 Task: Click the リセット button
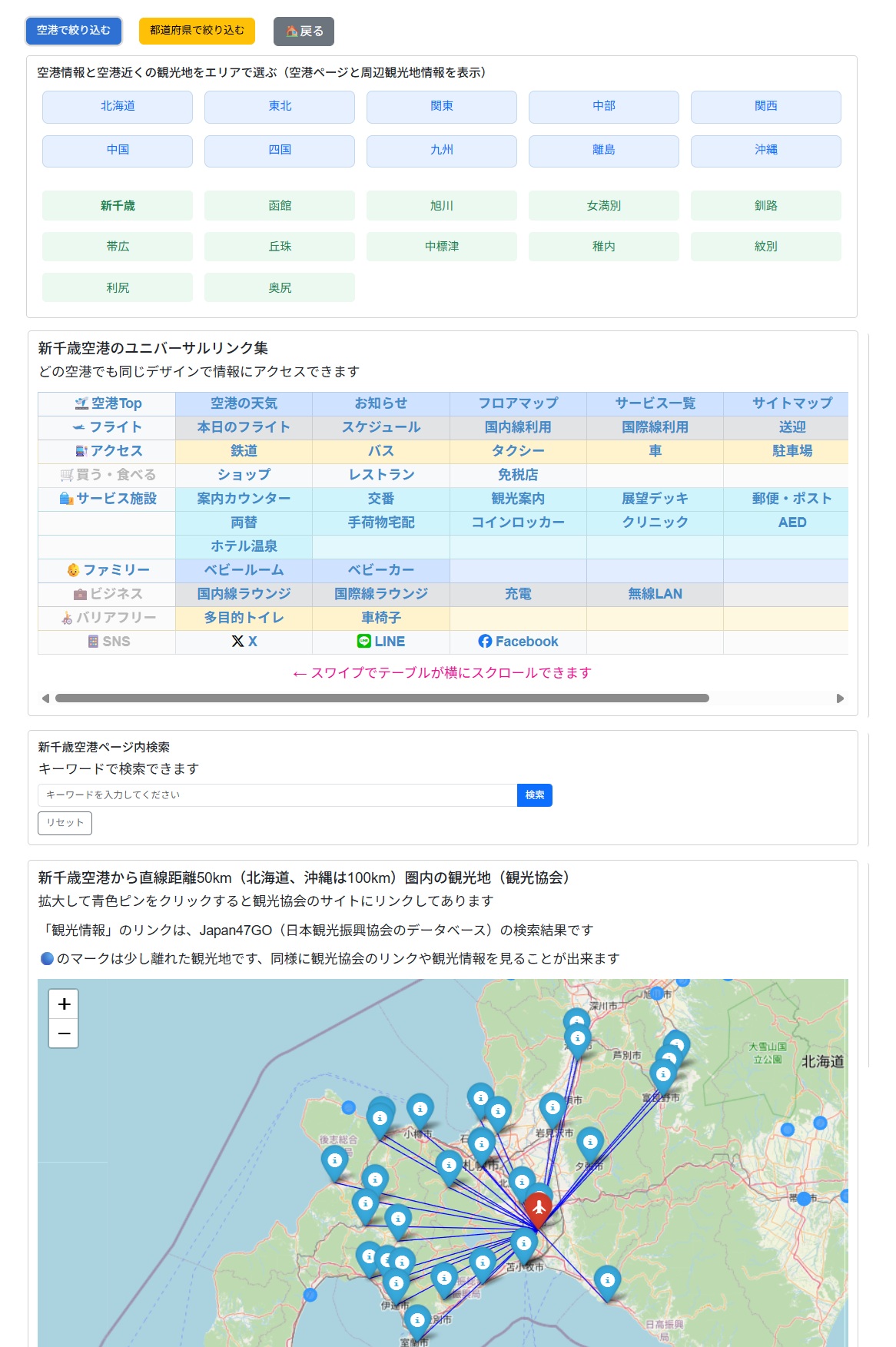65,823
